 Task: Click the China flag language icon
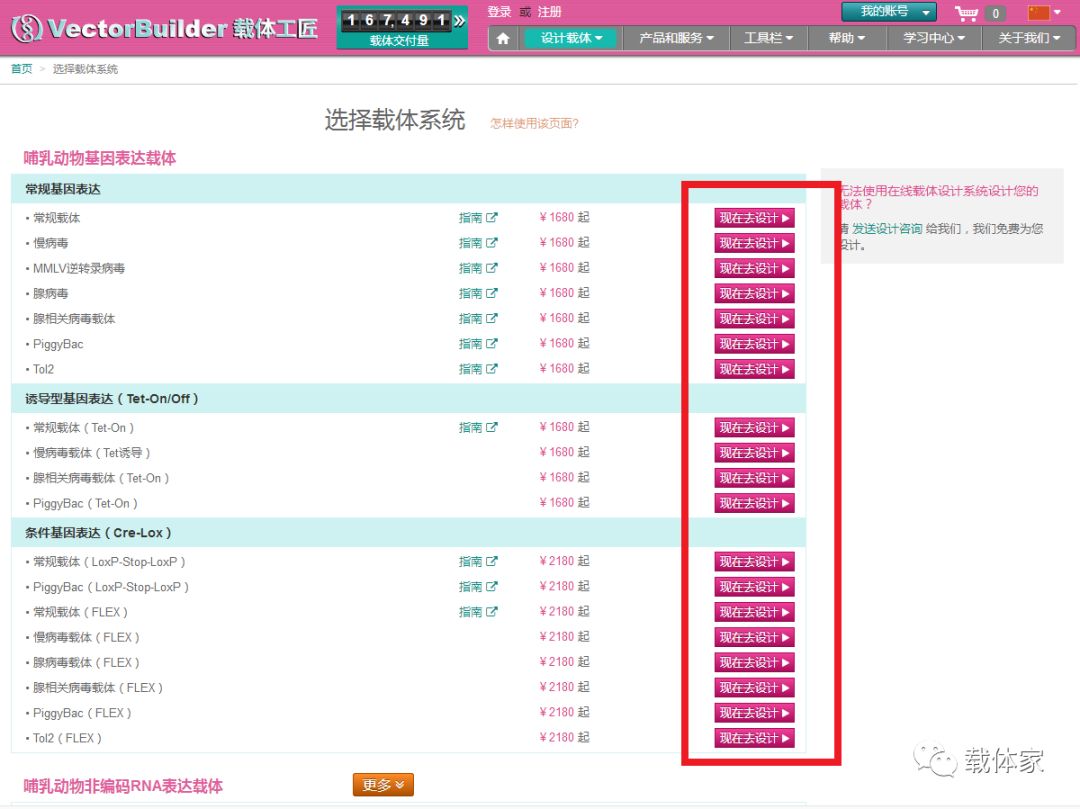(x=1039, y=13)
